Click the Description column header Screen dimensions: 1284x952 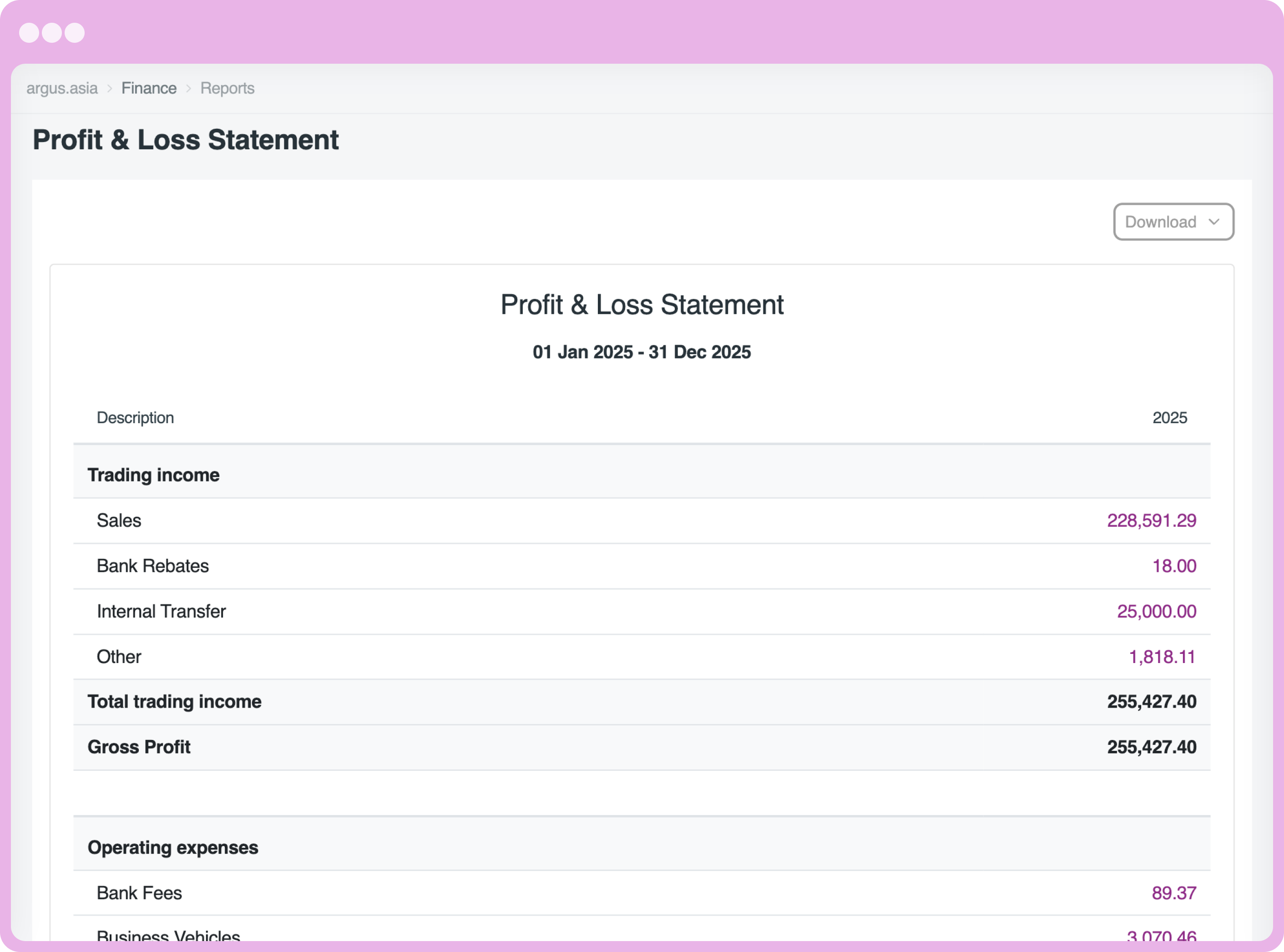(135, 417)
